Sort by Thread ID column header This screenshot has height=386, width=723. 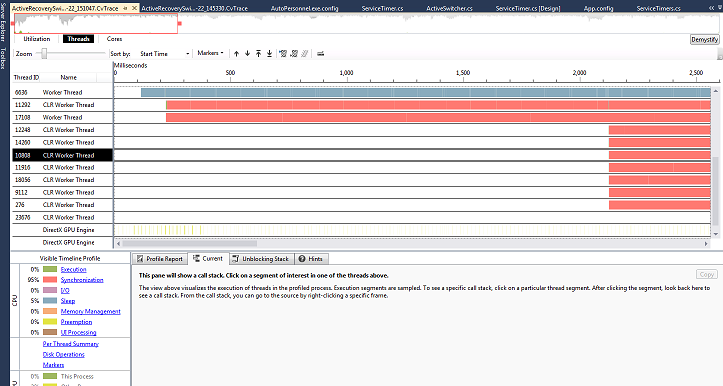click(x=26, y=77)
